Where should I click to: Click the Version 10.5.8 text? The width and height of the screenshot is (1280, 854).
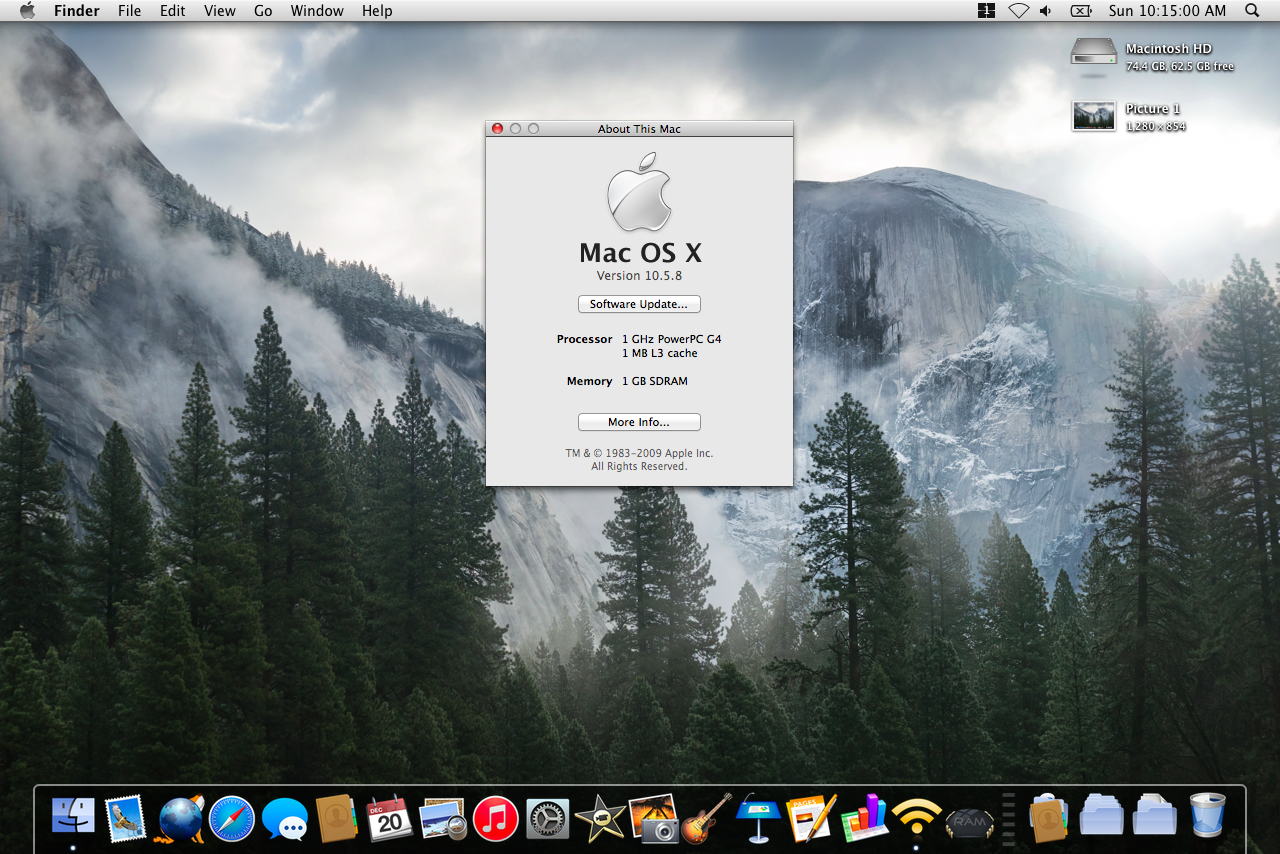tap(639, 276)
